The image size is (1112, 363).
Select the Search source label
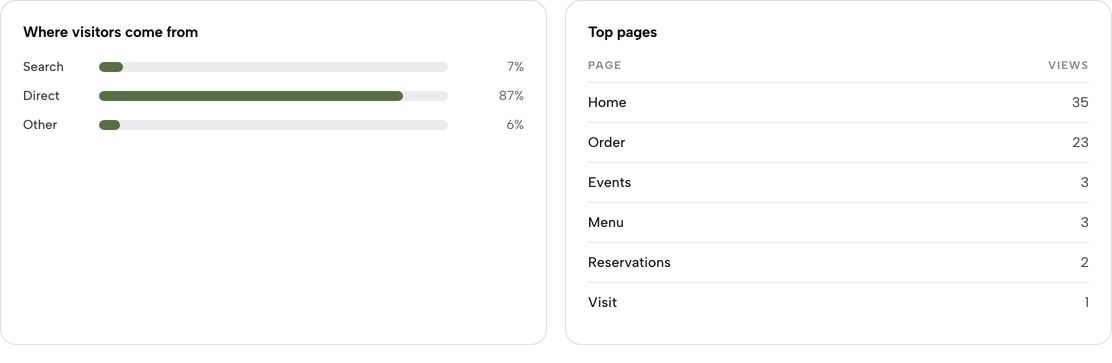43,67
